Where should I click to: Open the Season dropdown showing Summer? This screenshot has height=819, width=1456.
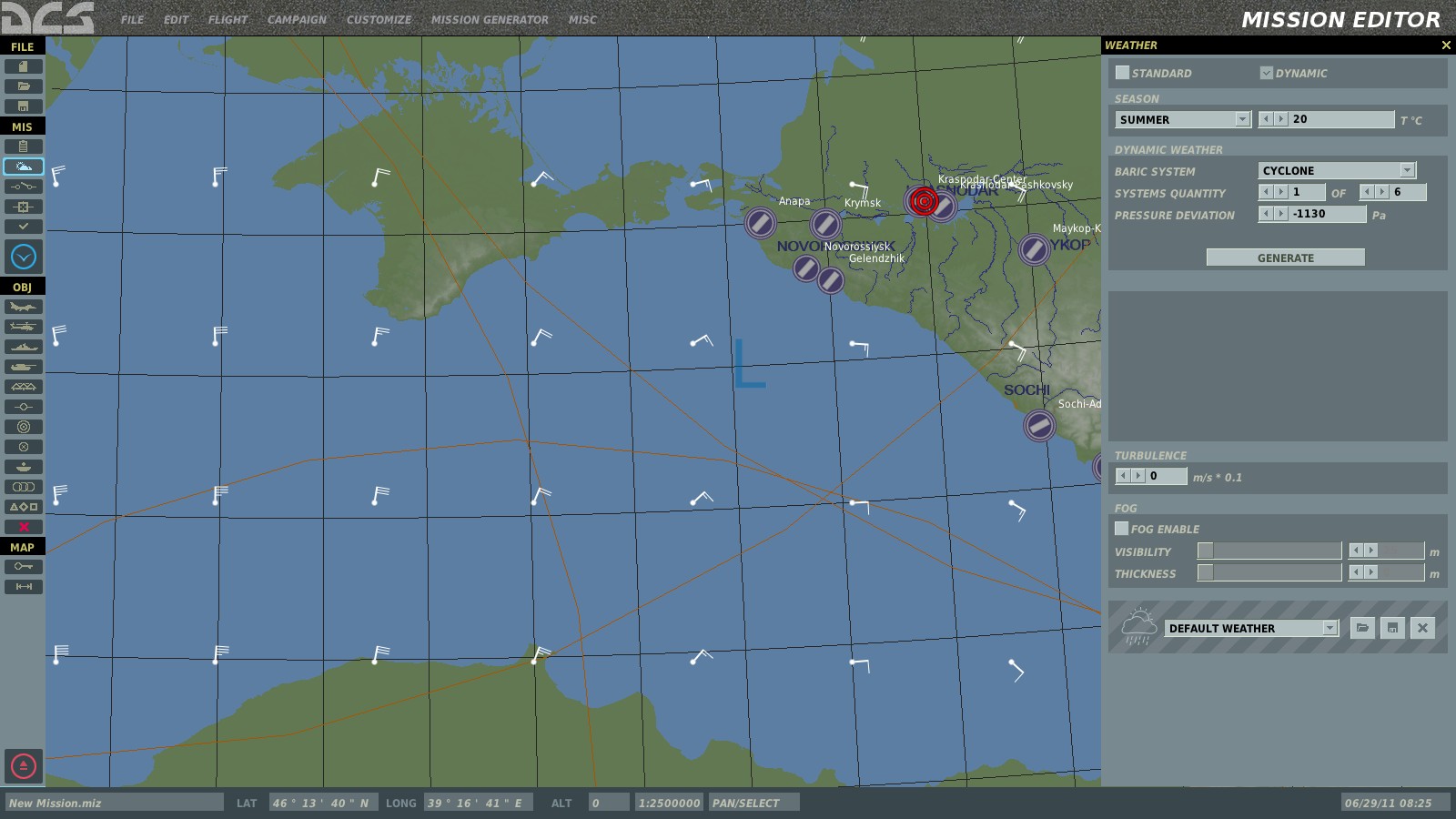[x=1183, y=119]
